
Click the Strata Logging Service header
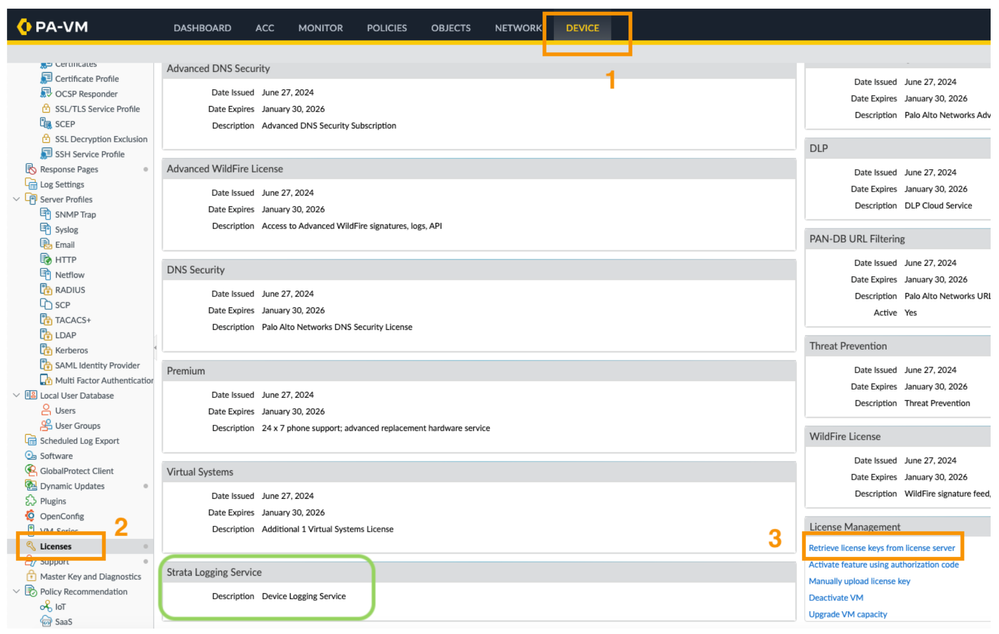(479, 572)
